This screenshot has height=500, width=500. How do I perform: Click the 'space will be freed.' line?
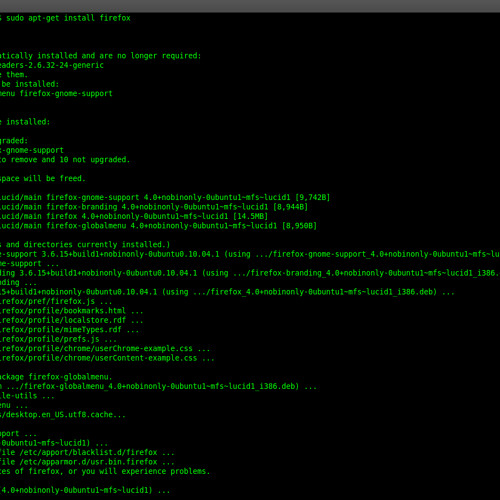[43, 178]
